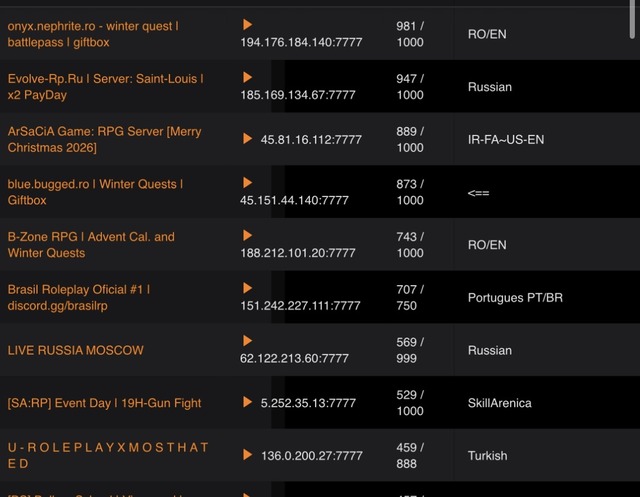The image size is (640, 497).
Task: Click the 194.176.184.140:7777 address text
Action: tap(301, 42)
